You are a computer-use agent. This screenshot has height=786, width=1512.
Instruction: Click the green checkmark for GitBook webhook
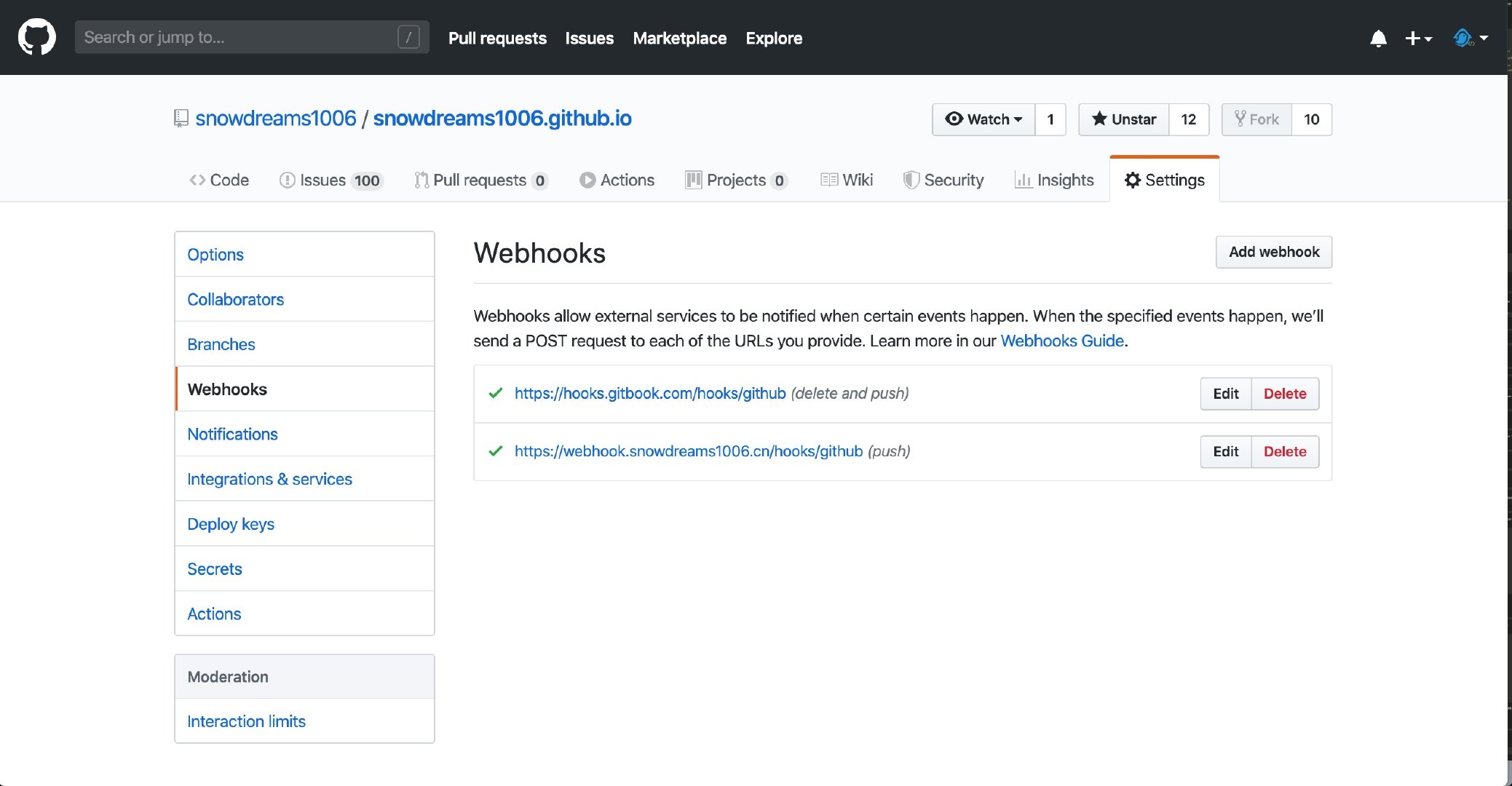coord(496,393)
